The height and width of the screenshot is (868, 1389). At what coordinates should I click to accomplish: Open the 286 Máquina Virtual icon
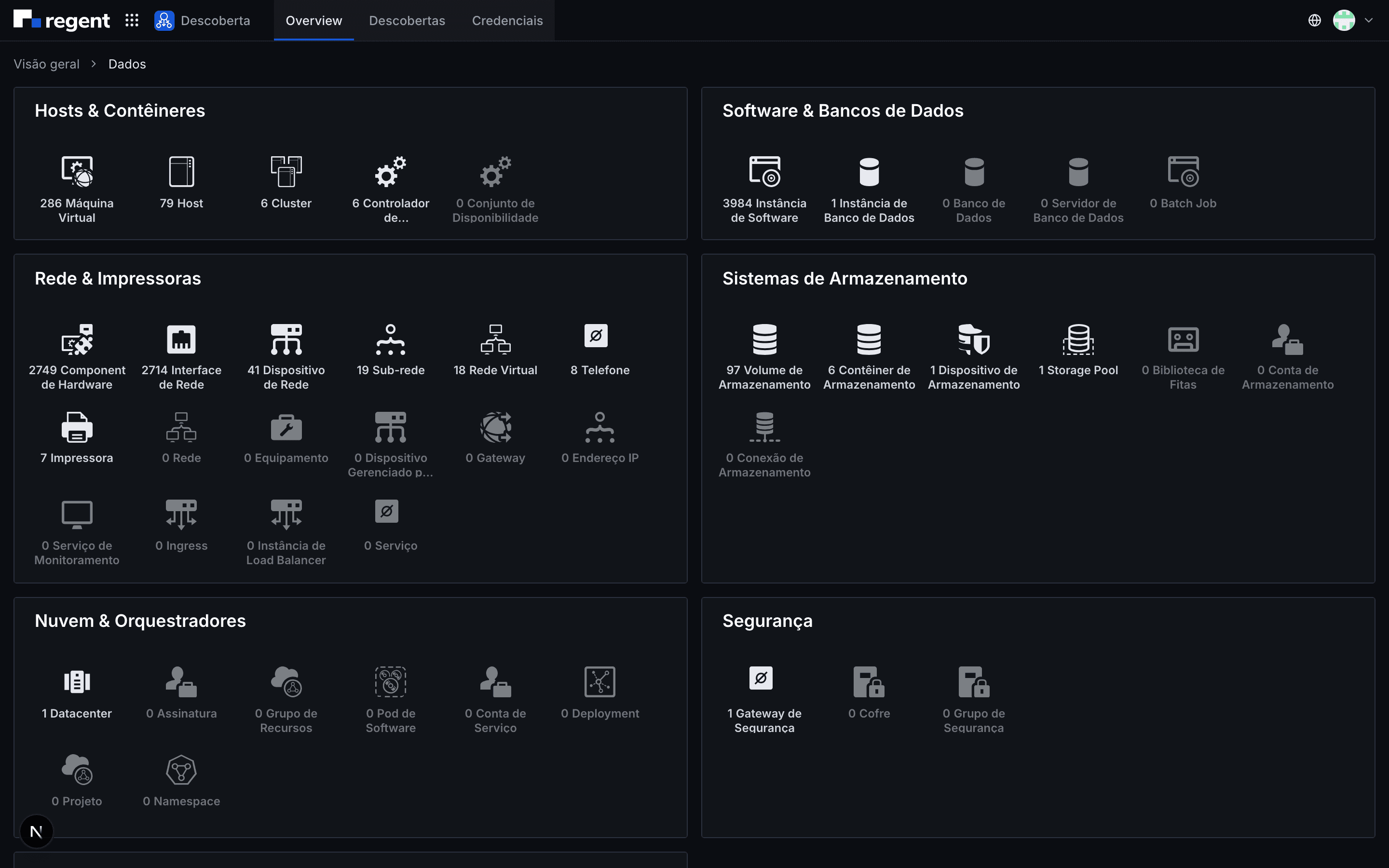pos(77,172)
